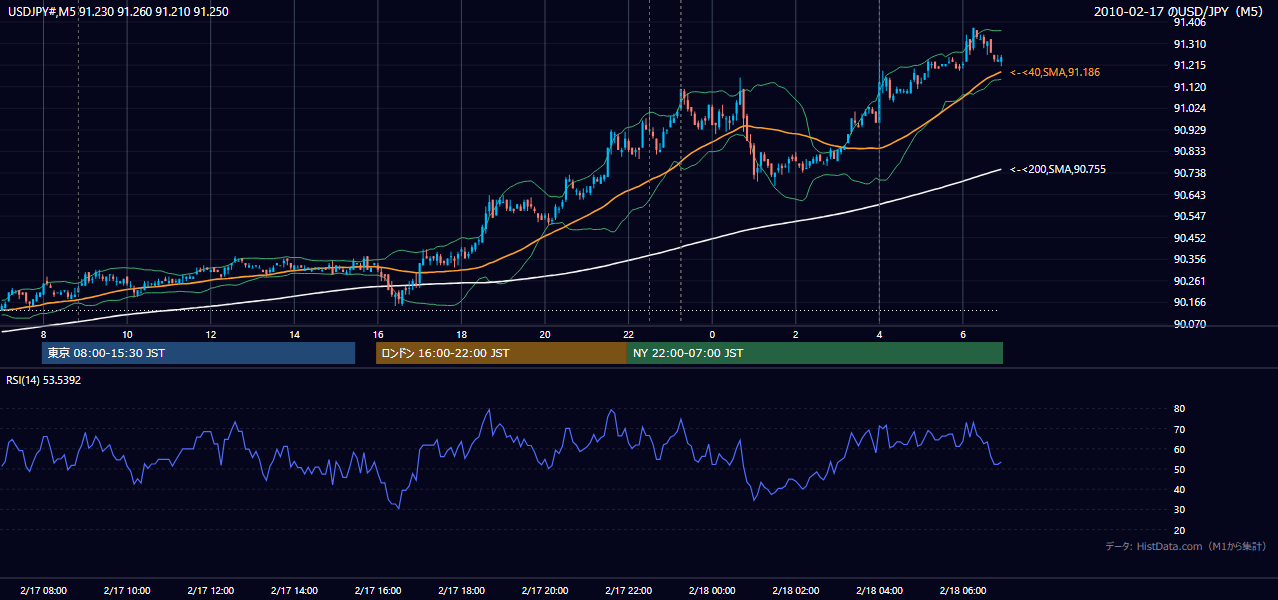Viewport: 1278px width, 600px height.
Task: Click the date label 2/17 18:00
Action: pyautogui.click(x=461, y=591)
